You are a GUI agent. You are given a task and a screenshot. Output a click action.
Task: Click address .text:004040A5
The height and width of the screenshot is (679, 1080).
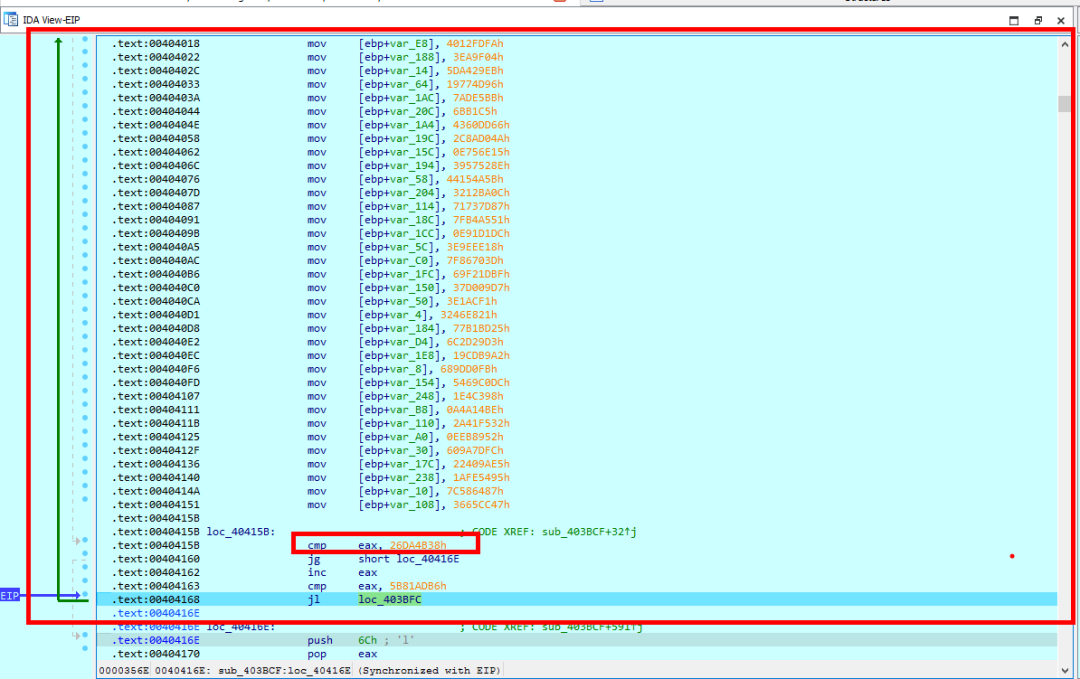156,247
